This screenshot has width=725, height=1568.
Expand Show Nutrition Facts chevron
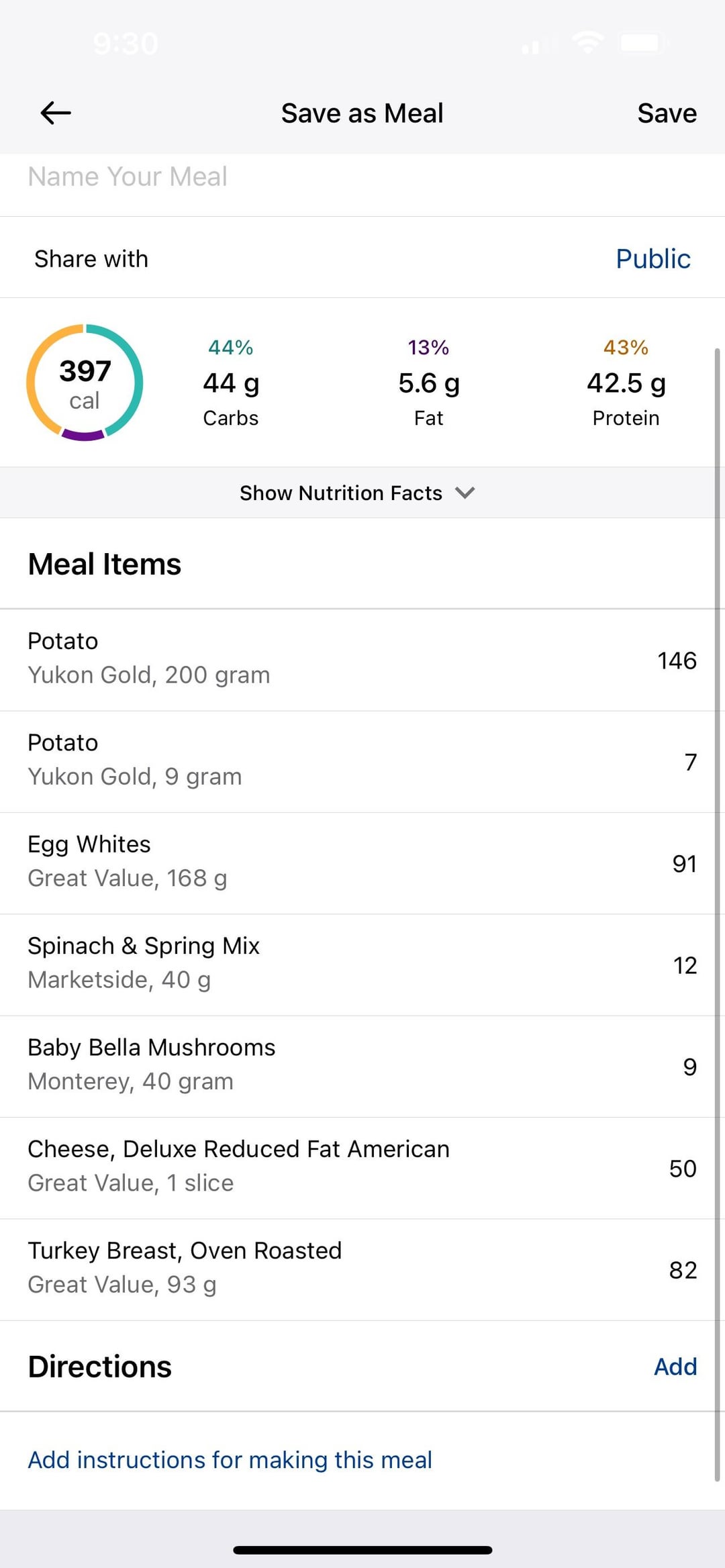tap(465, 493)
